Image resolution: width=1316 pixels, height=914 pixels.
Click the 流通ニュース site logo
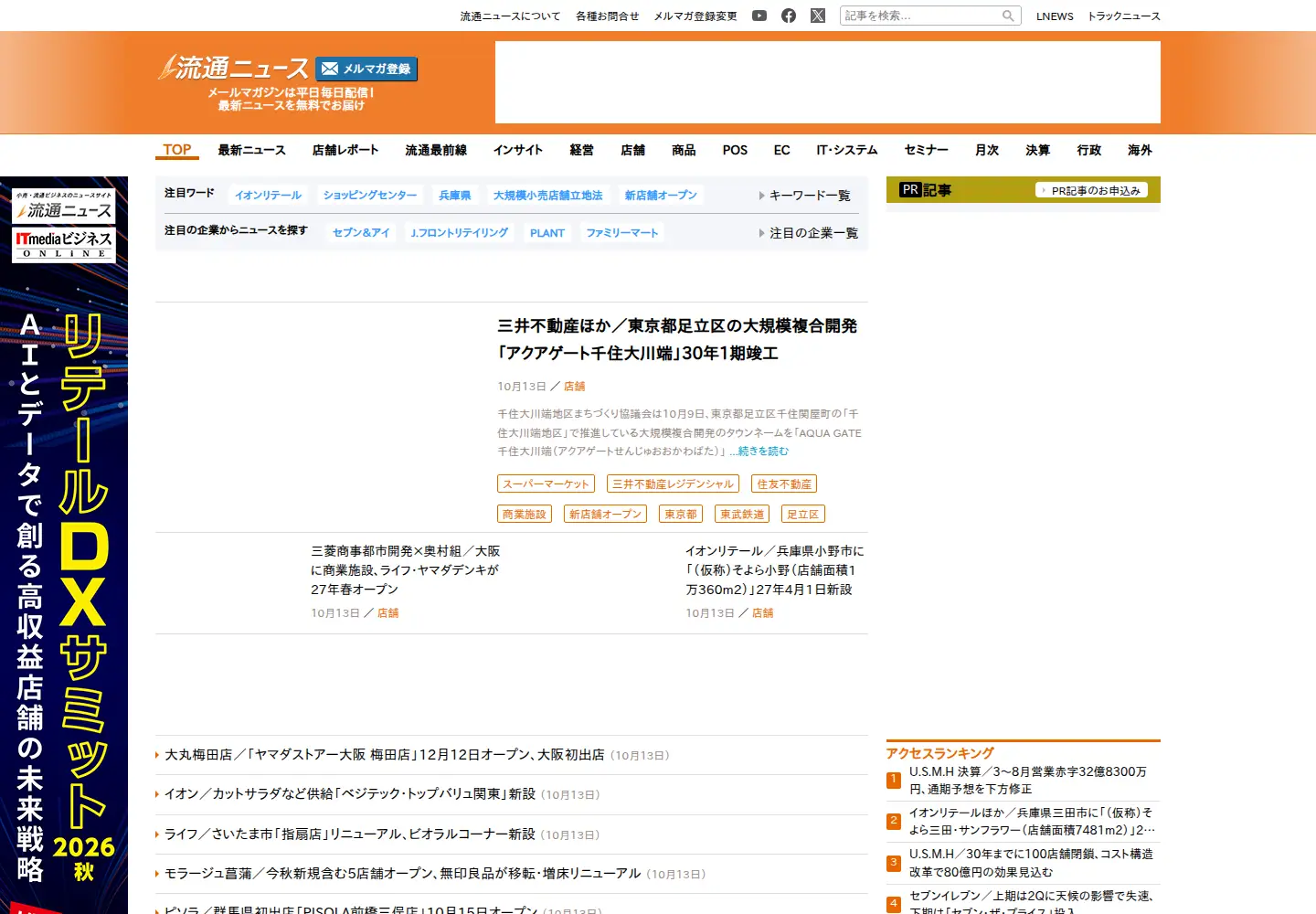click(x=234, y=68)
